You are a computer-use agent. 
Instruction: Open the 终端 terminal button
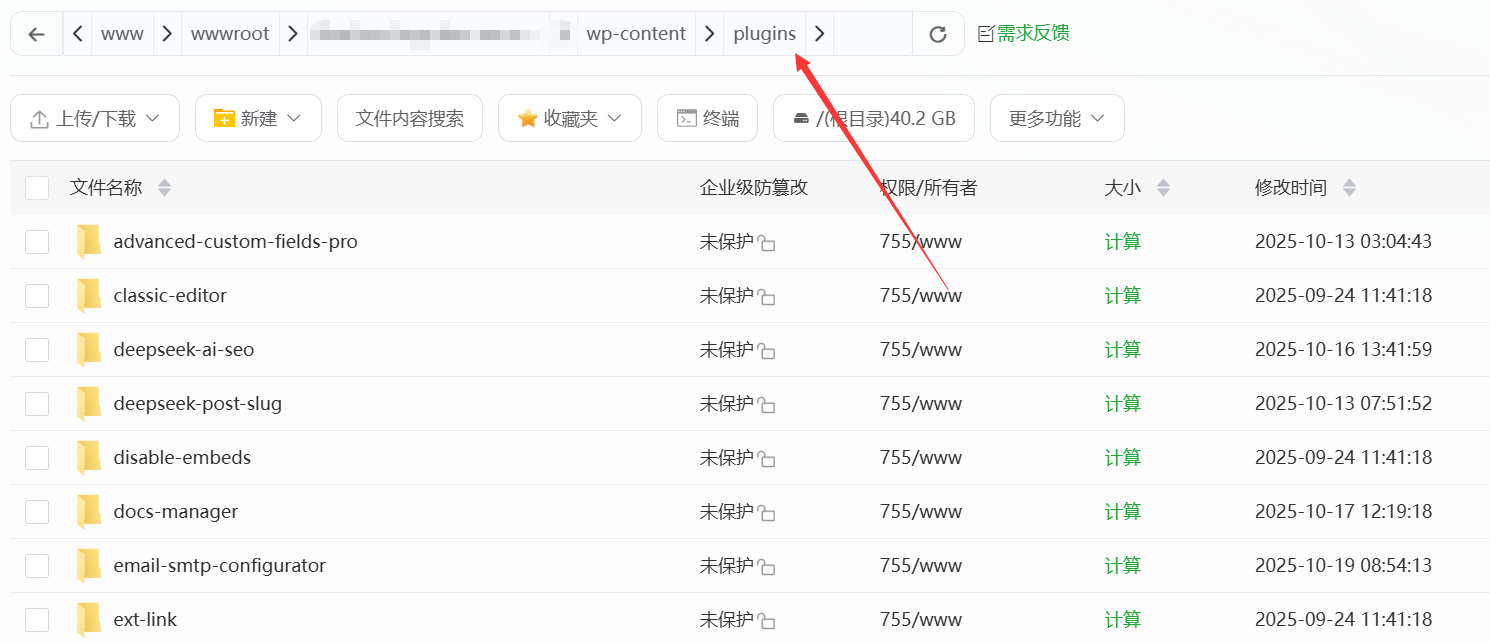pyautogui.click(x=707, y=118)
